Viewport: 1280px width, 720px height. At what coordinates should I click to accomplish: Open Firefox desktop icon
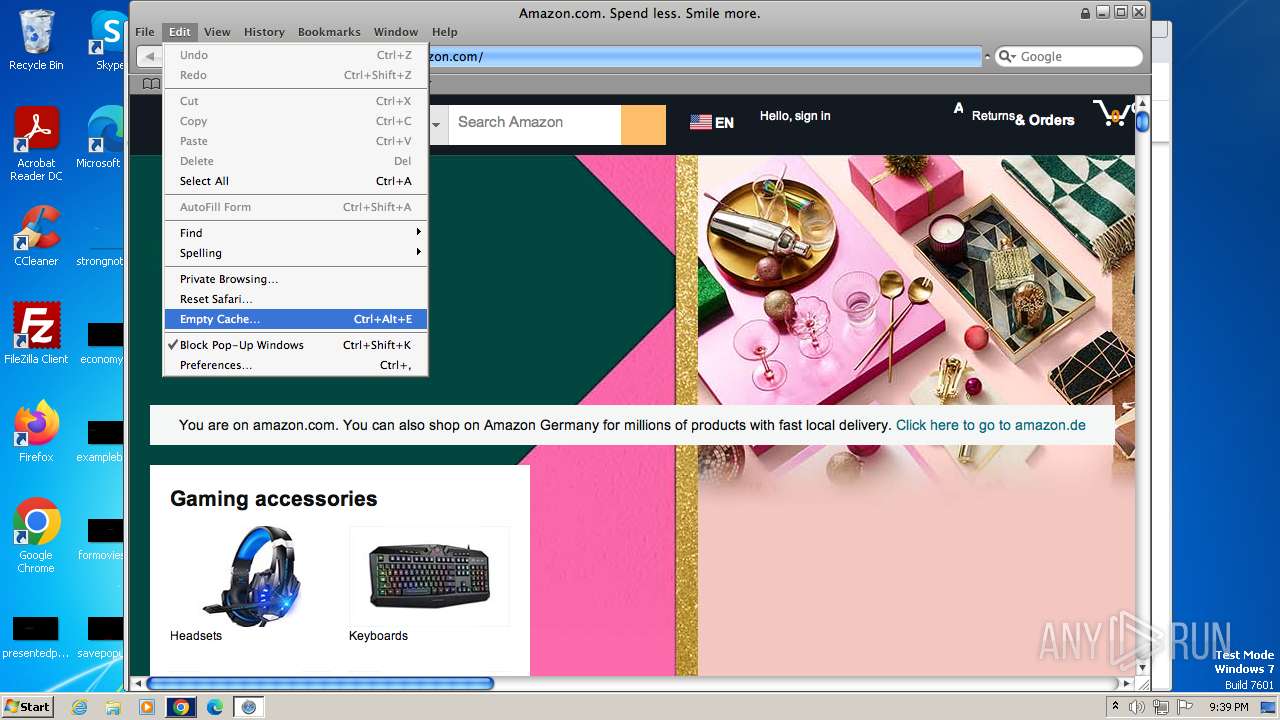tap(36, 432)
